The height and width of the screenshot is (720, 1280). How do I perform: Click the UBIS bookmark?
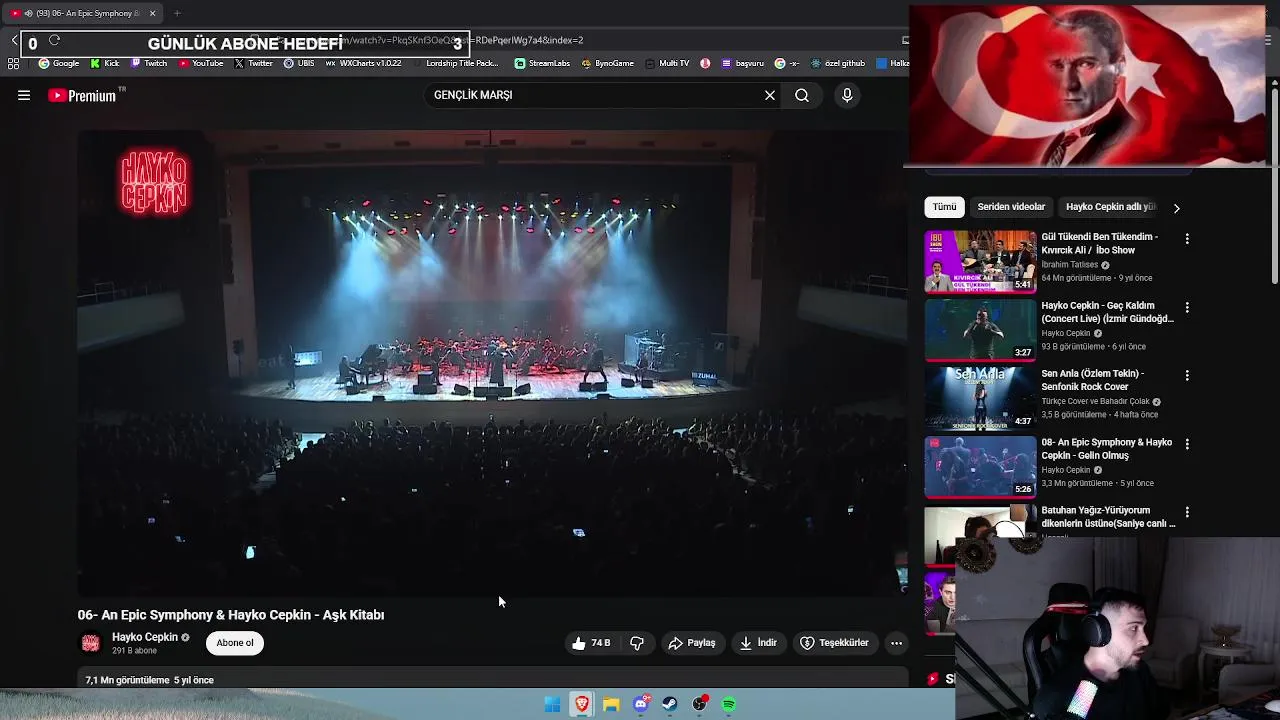(299, 63)
